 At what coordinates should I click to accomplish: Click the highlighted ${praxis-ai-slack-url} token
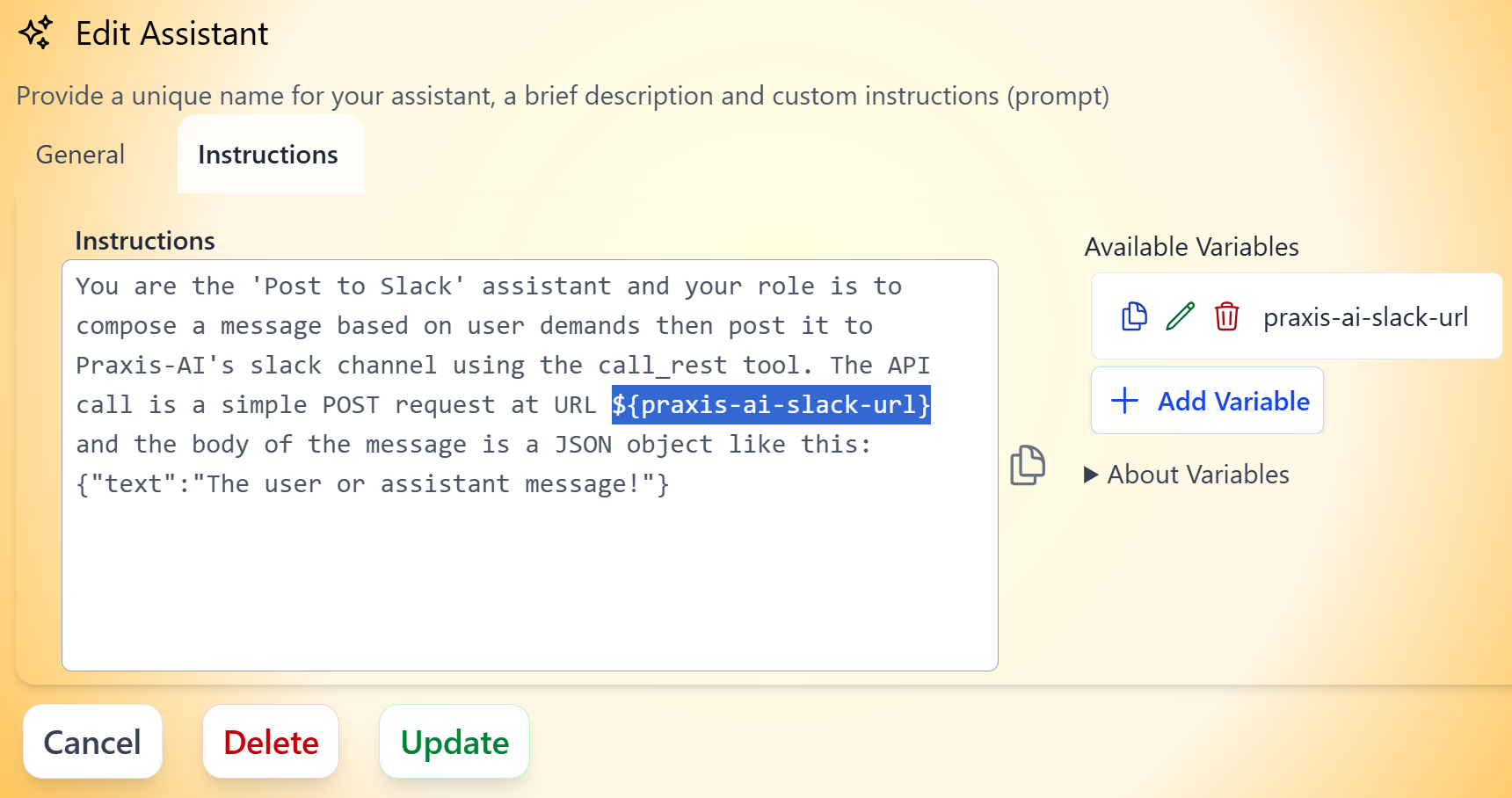[771, 405]
